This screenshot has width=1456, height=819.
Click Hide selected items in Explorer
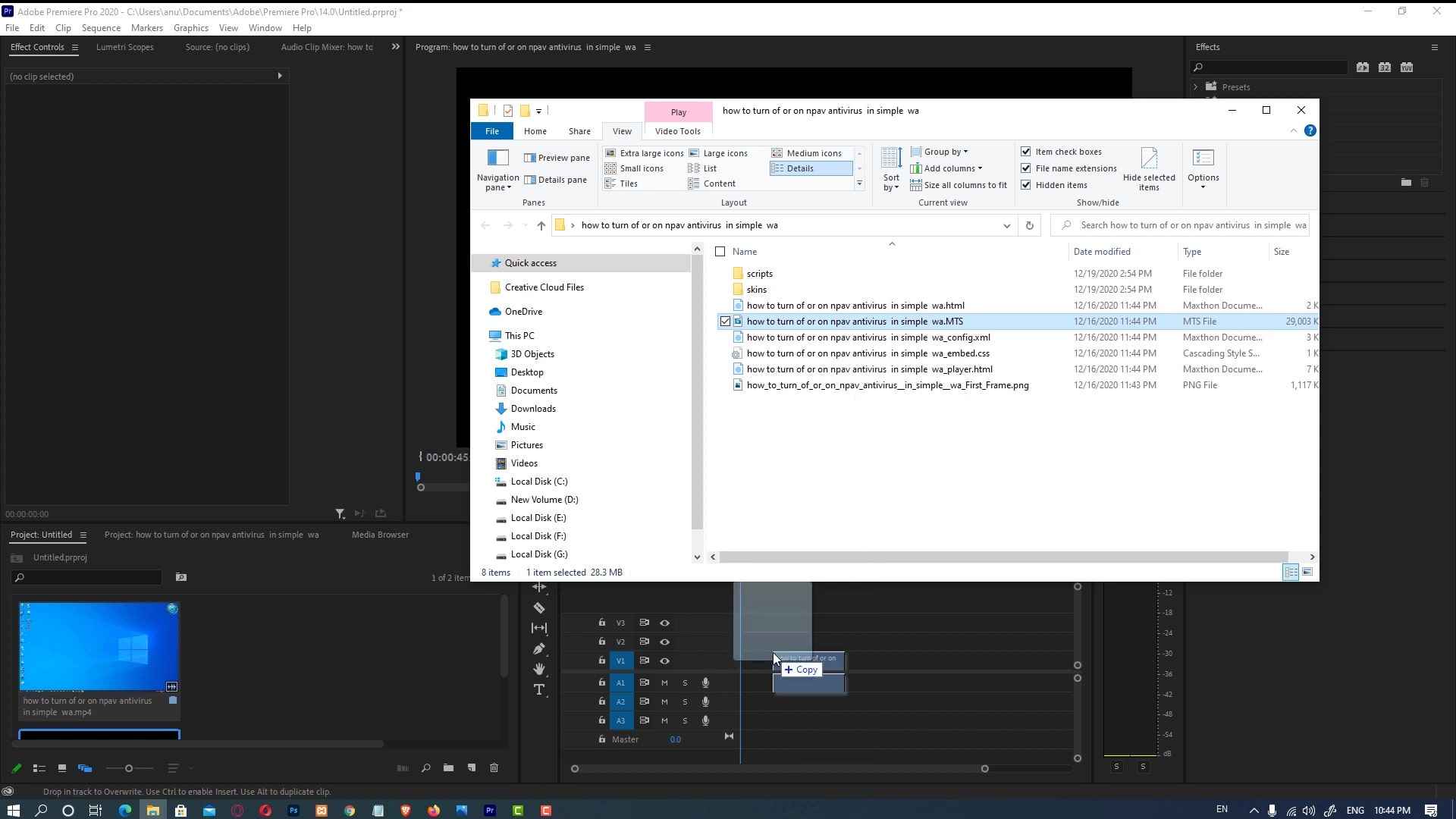click(x=1149, y=169)
